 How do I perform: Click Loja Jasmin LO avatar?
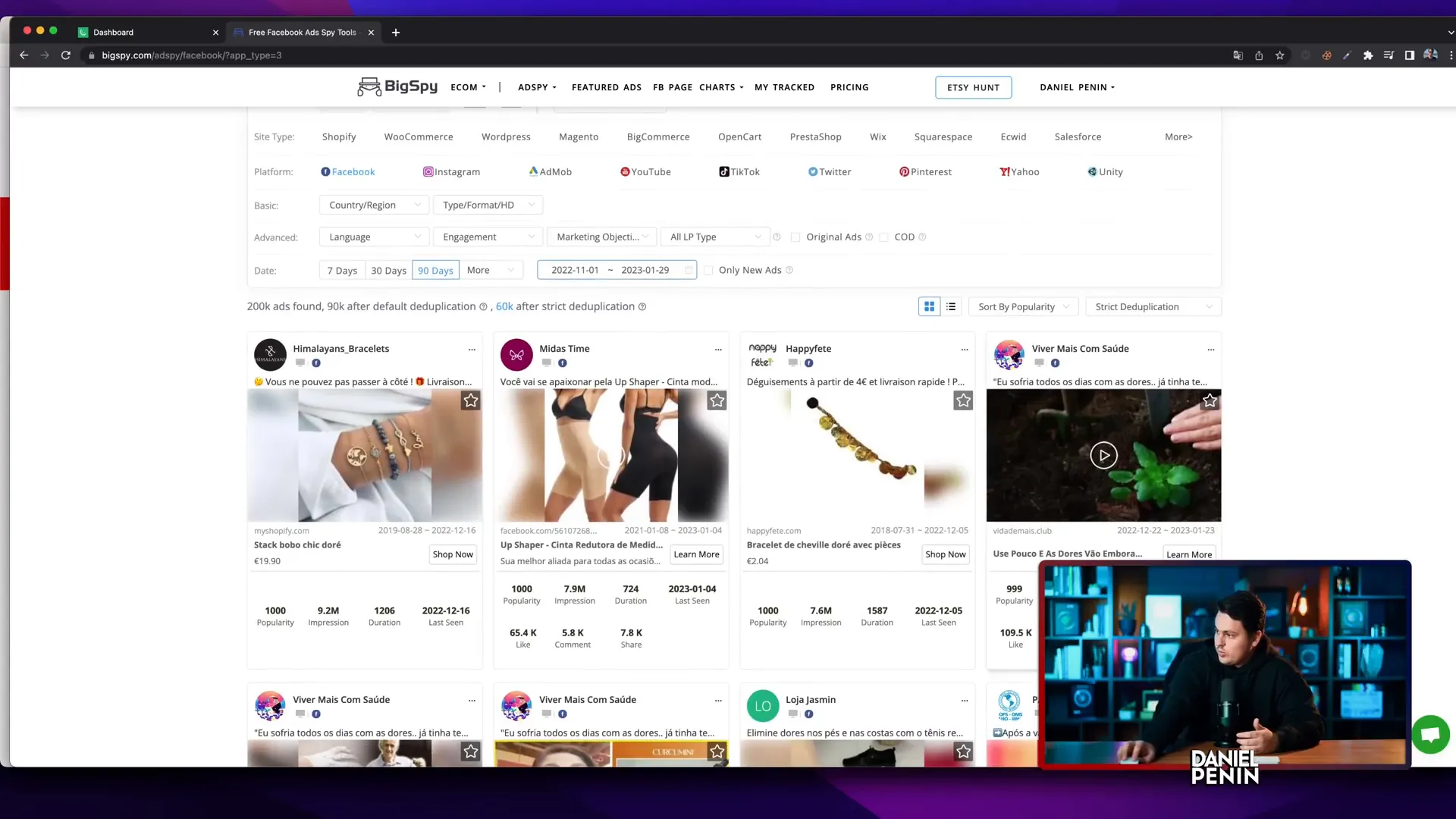pos(763,706)
